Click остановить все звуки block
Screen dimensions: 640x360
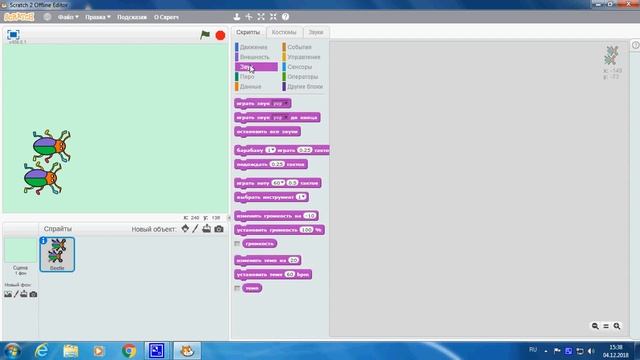click(x=267, y=131)
